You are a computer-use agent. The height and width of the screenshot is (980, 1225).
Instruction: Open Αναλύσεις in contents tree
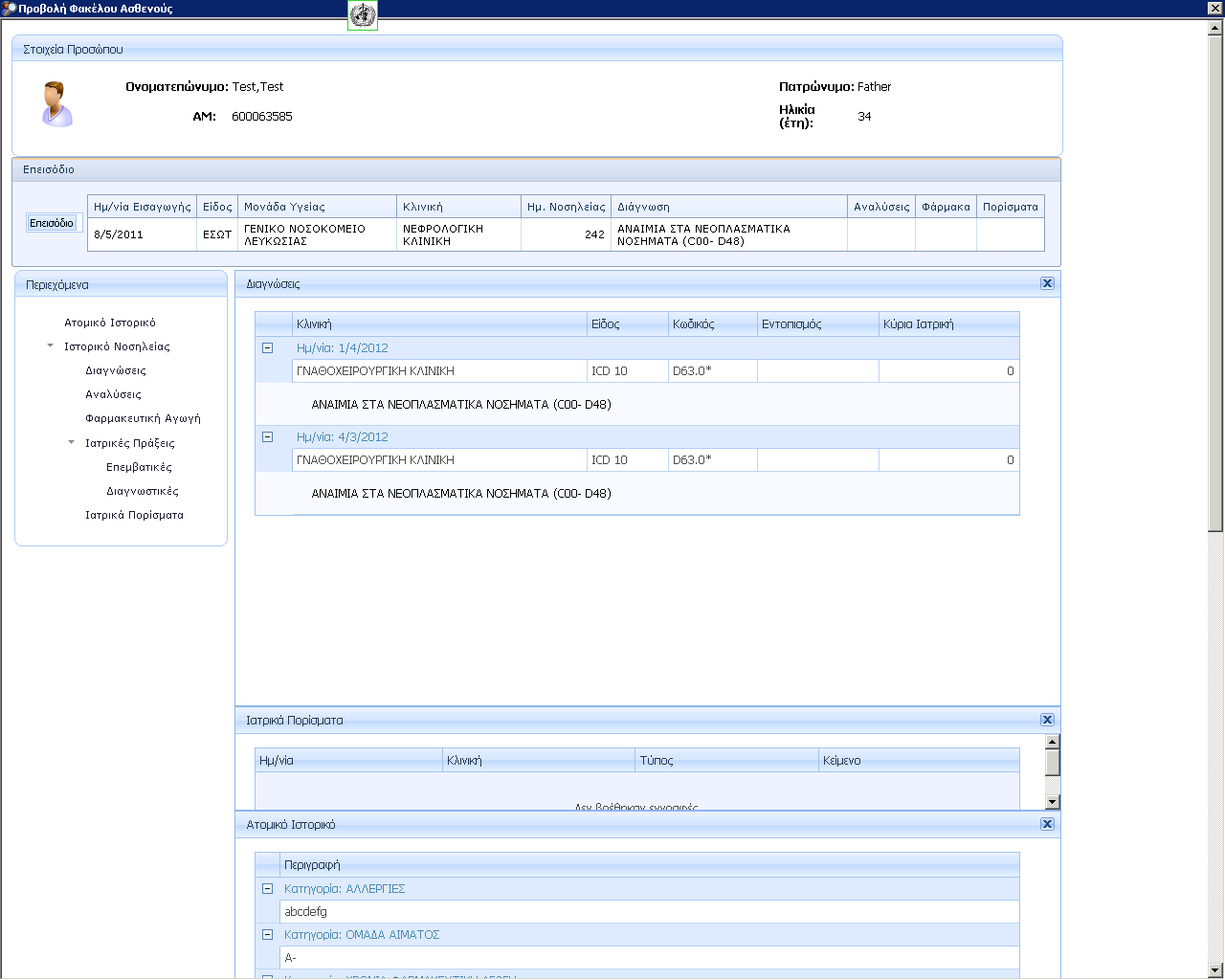(113, 395)
